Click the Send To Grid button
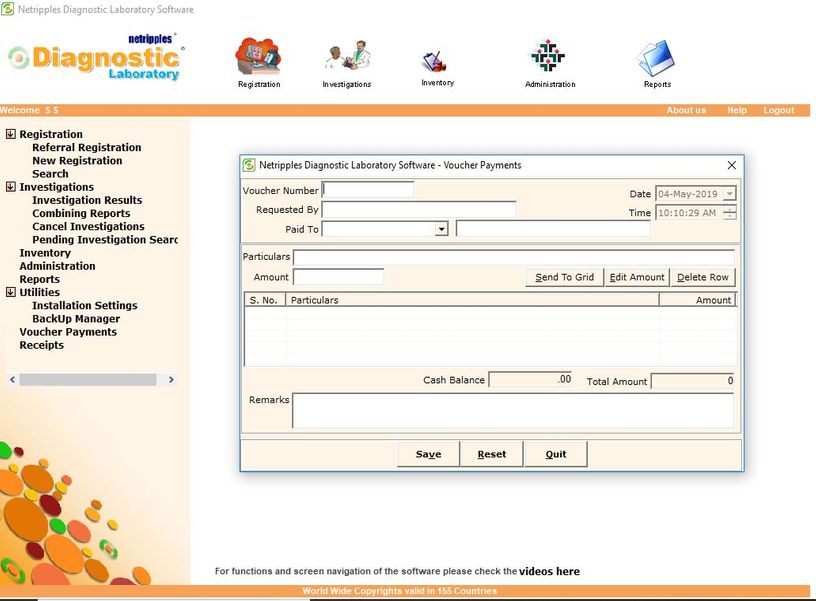 565,277
